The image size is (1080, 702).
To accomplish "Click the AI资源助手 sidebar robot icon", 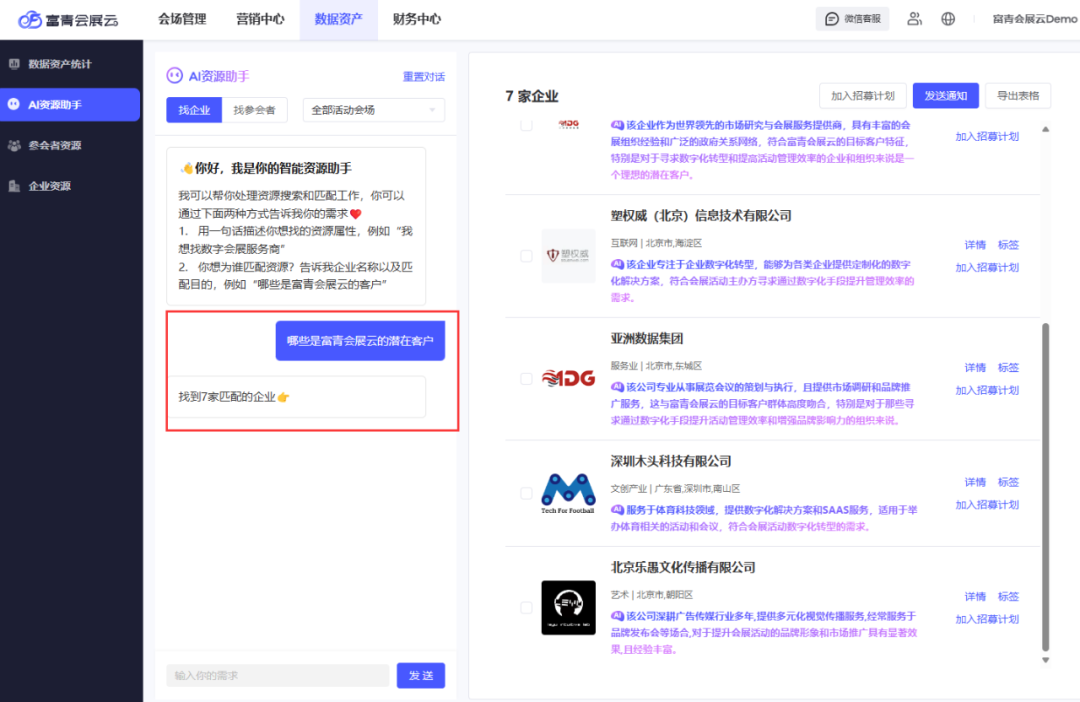I will point(14,104).
